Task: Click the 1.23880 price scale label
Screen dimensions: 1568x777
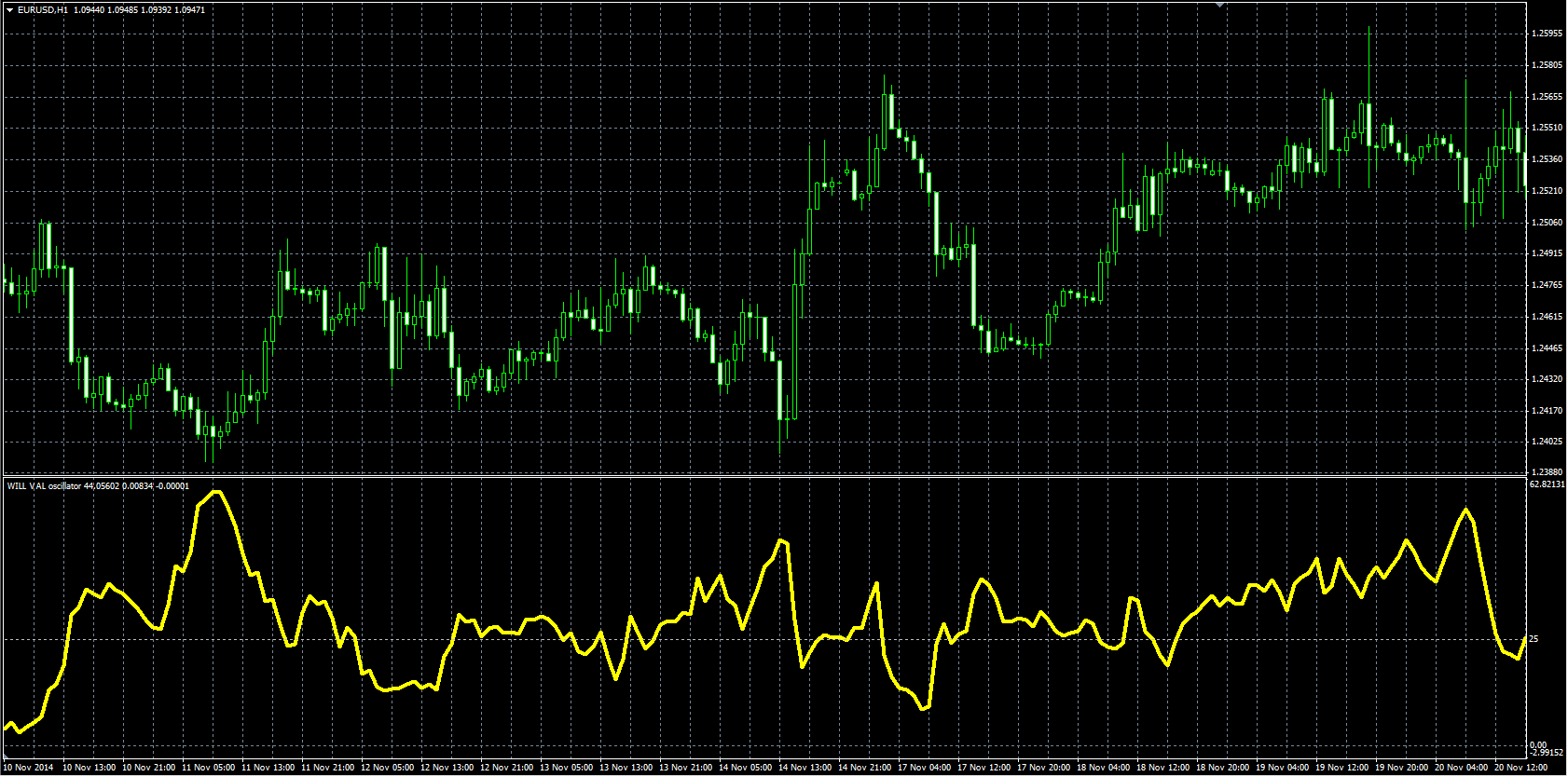Action: pos(1547,472)
